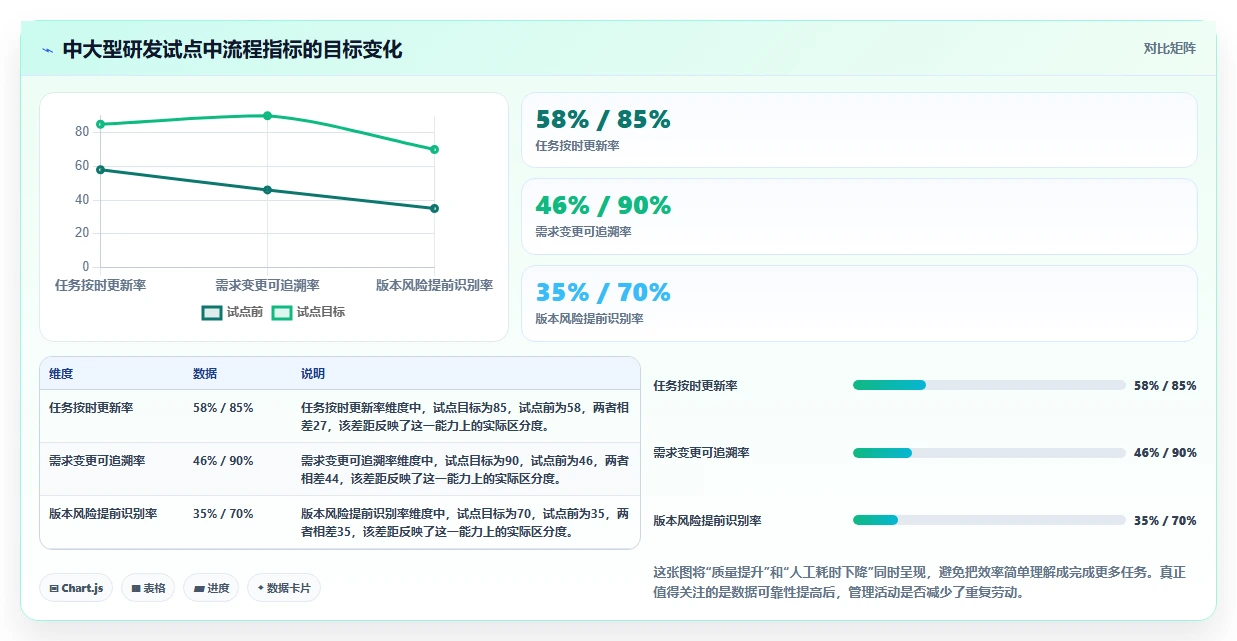Viewport: 1237px width, 641px height.
Task: Click the 说明 column header
Action: pos(313,374)
